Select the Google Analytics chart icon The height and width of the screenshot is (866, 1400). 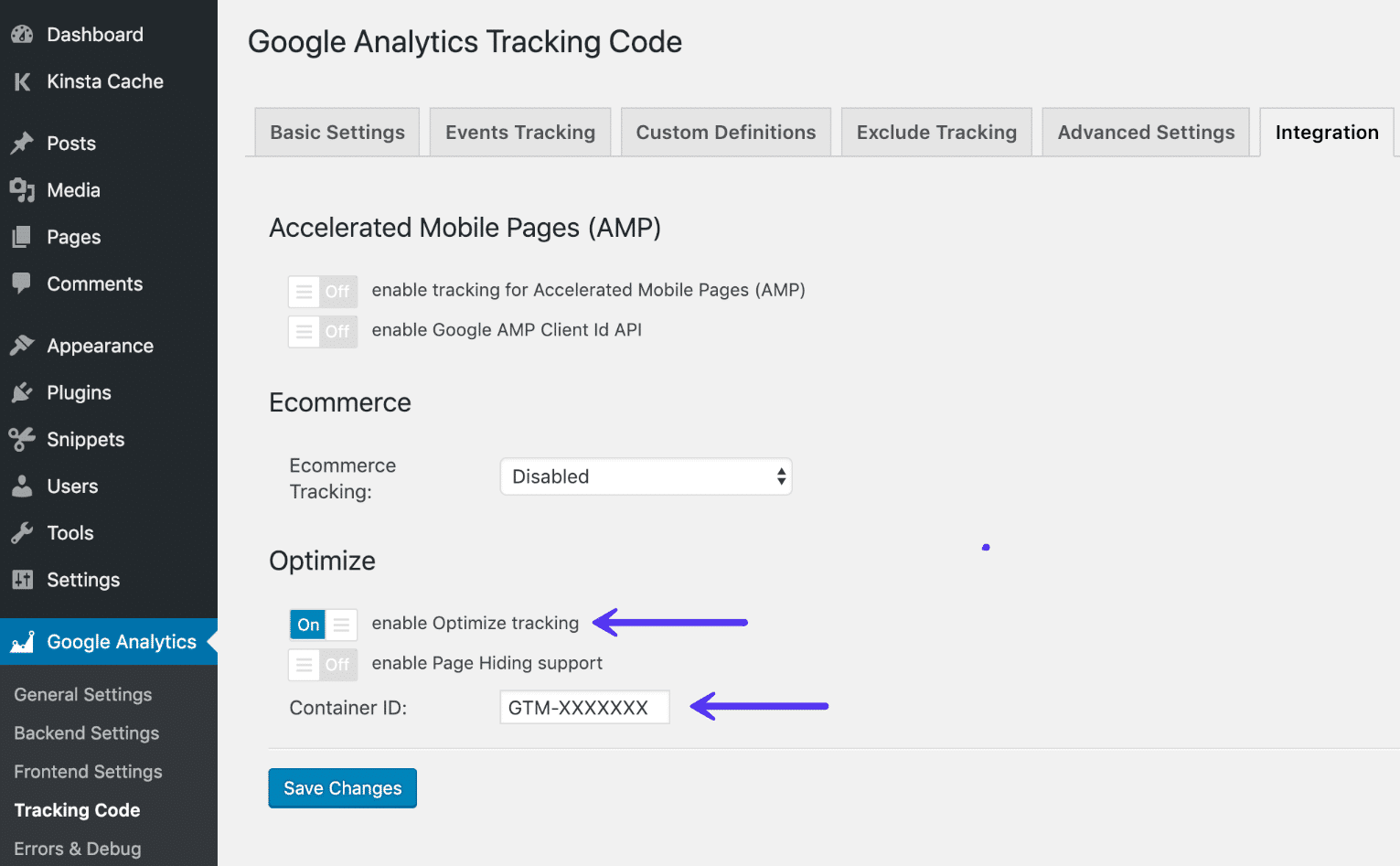(23, 641)
